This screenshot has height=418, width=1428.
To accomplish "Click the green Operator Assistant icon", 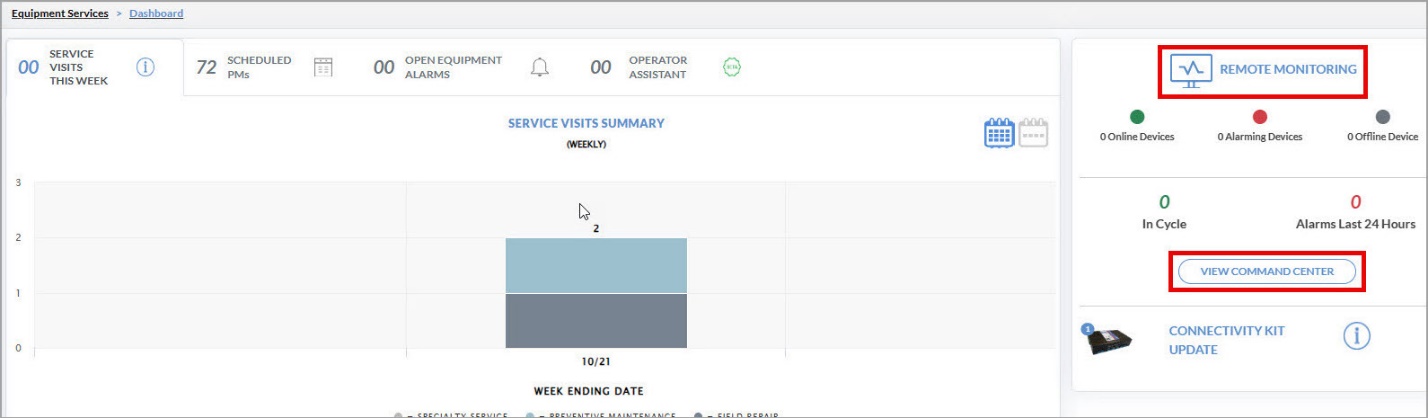I will coord(731,67).
